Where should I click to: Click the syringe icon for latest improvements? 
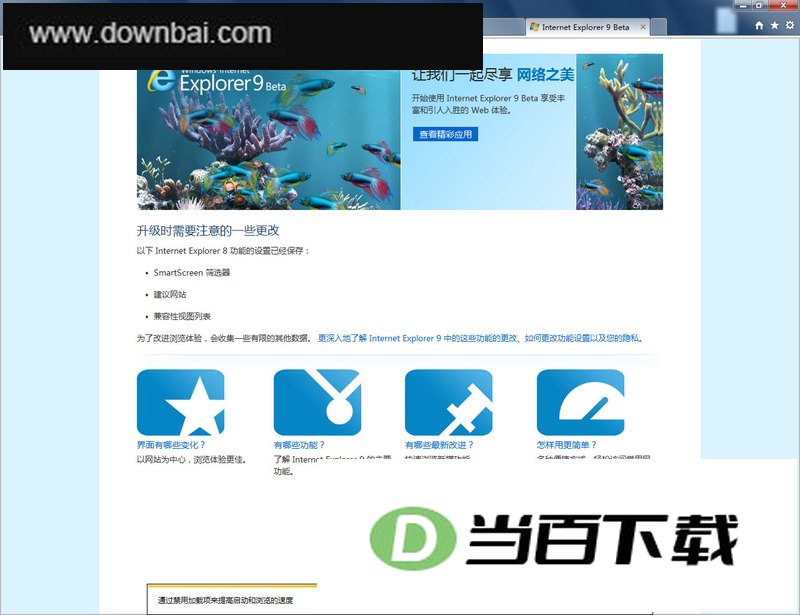point(448,402)
